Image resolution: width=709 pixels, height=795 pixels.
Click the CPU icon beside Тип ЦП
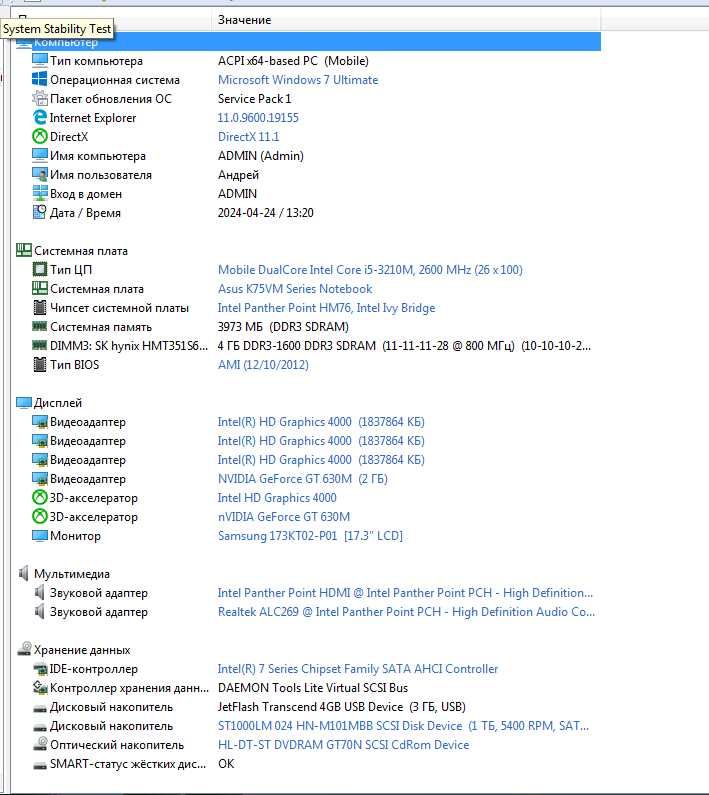(40, 269)
